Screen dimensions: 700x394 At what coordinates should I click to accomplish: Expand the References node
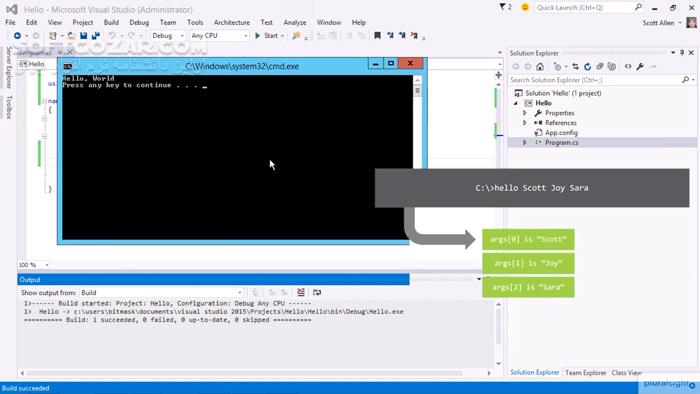pyautogui.click(x=525, y=123)
